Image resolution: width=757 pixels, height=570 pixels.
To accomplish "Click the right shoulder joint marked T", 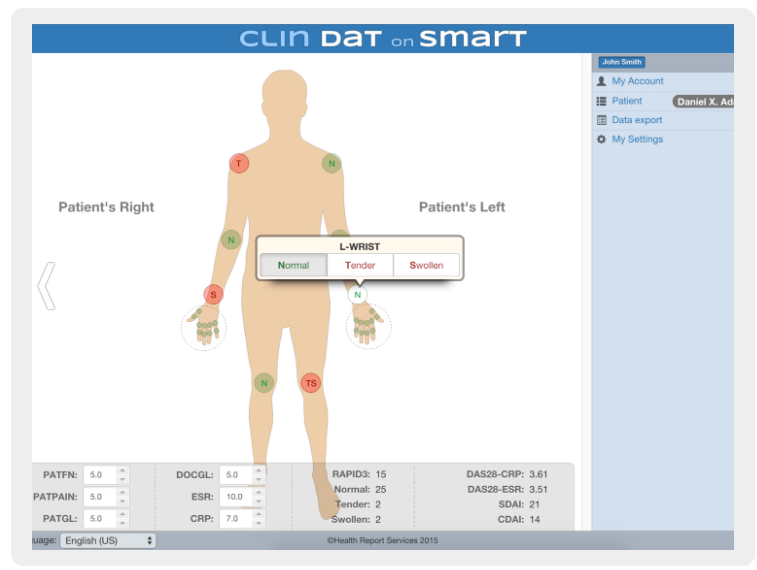I will pyautogui.click(x=238, y=163).
